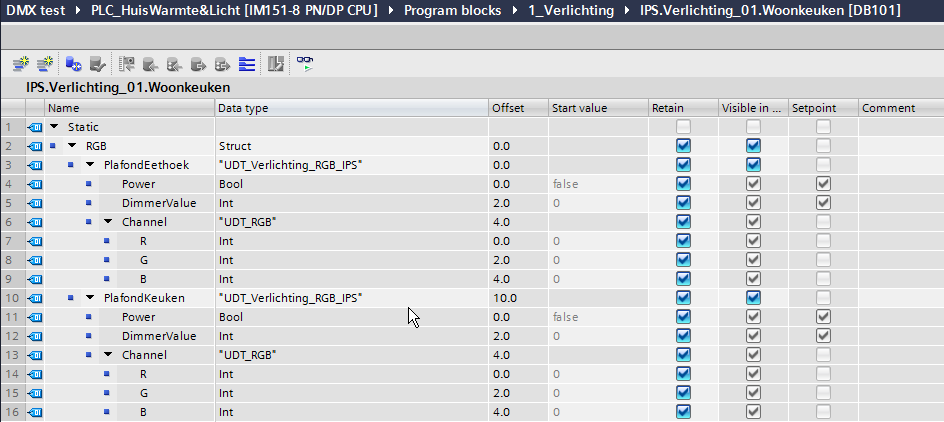Click Copy snapshots to start values icon
This screenshot has height=422, width=944.
(151, 63)
